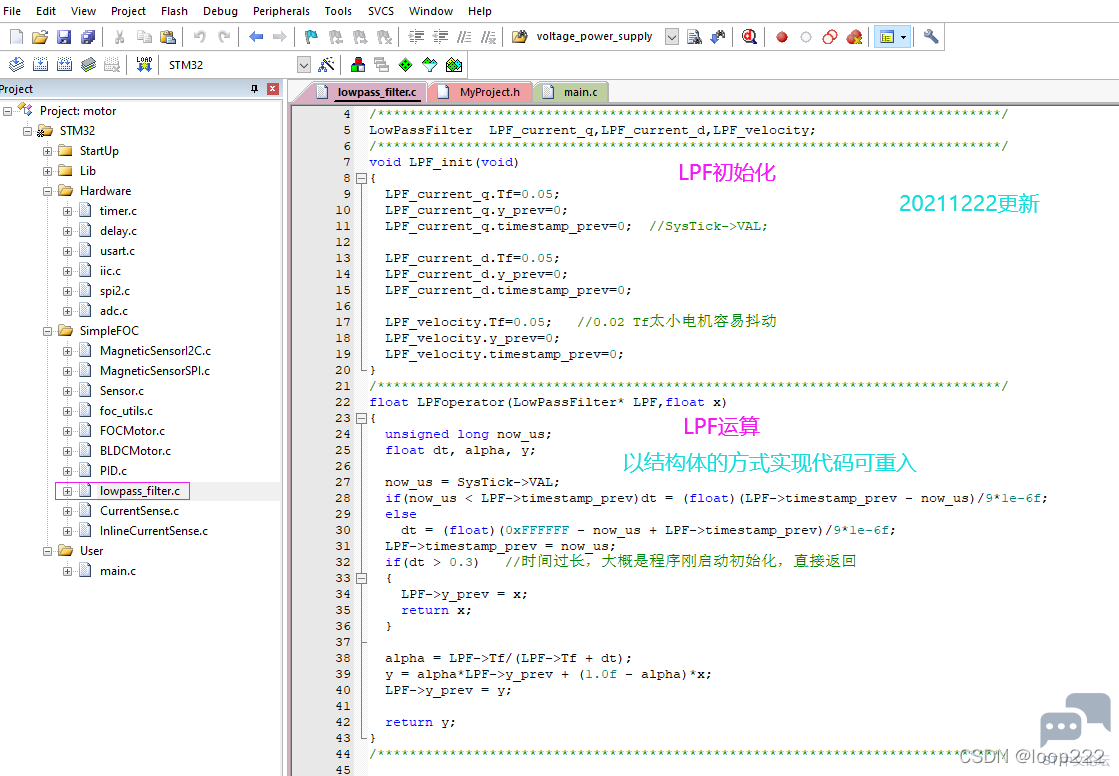Launch Pack Installer with the rightmost pack icon
The height and width of the screenshot is (776, 1119).
(454, 65)
